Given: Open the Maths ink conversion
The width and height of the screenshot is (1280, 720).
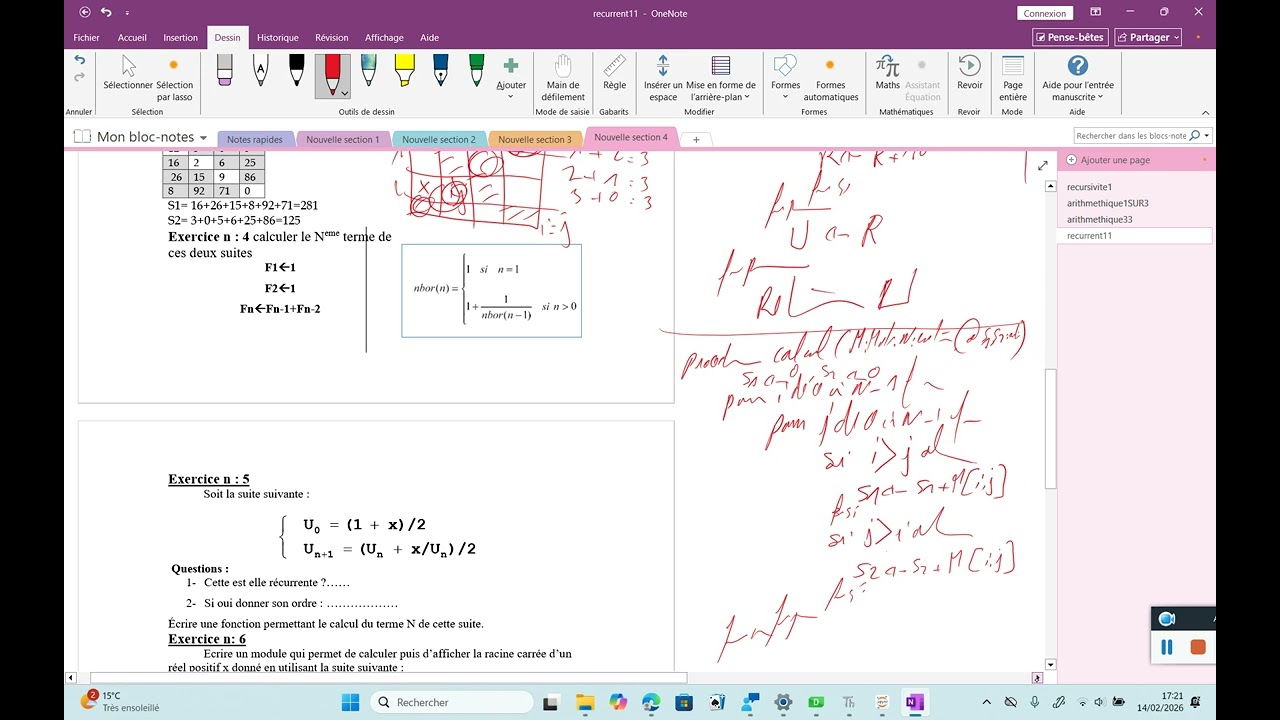Looking at the screenshot, I should pyautogui.click(x=888, y=73).
